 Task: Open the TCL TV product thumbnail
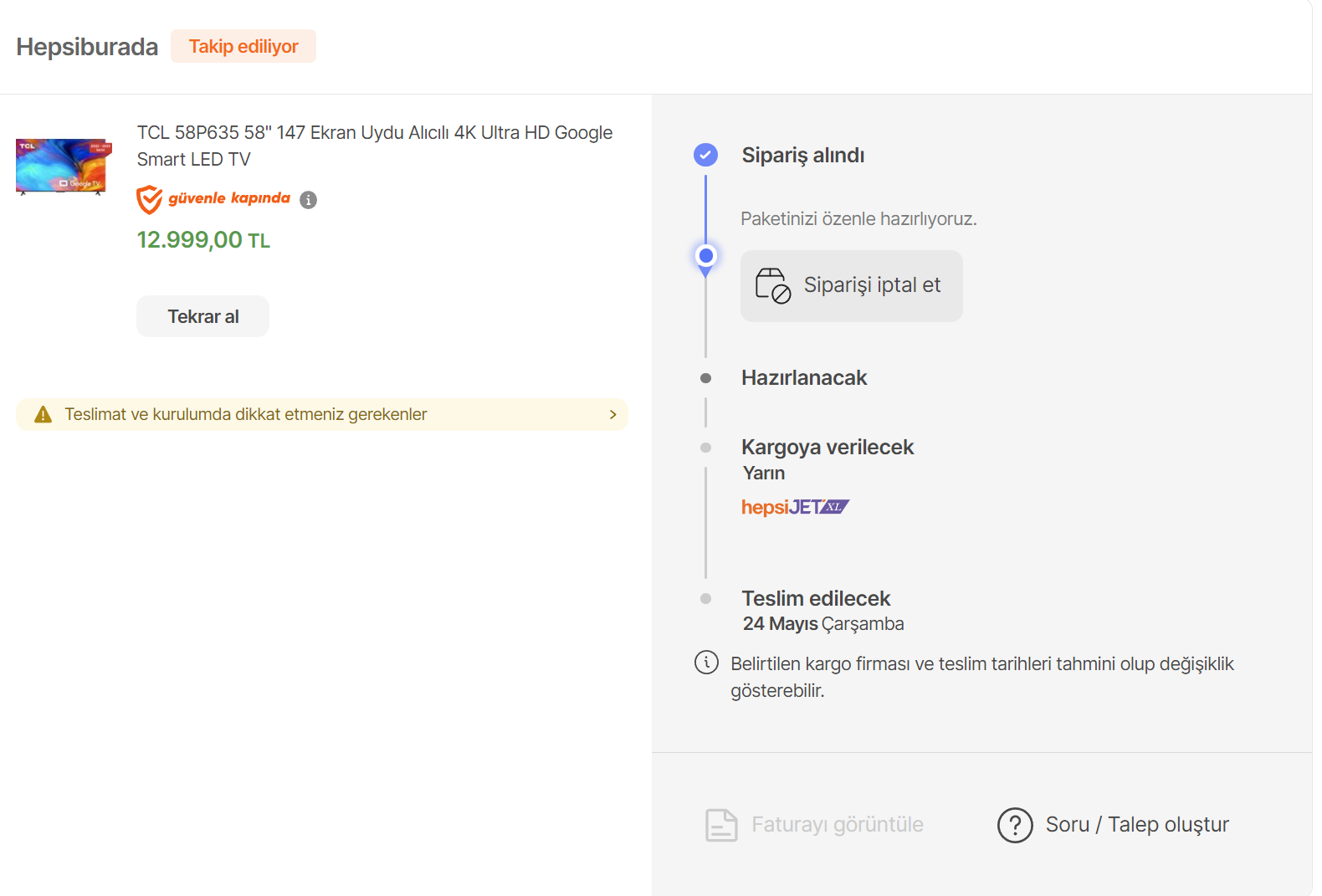(x=64, y=166)
